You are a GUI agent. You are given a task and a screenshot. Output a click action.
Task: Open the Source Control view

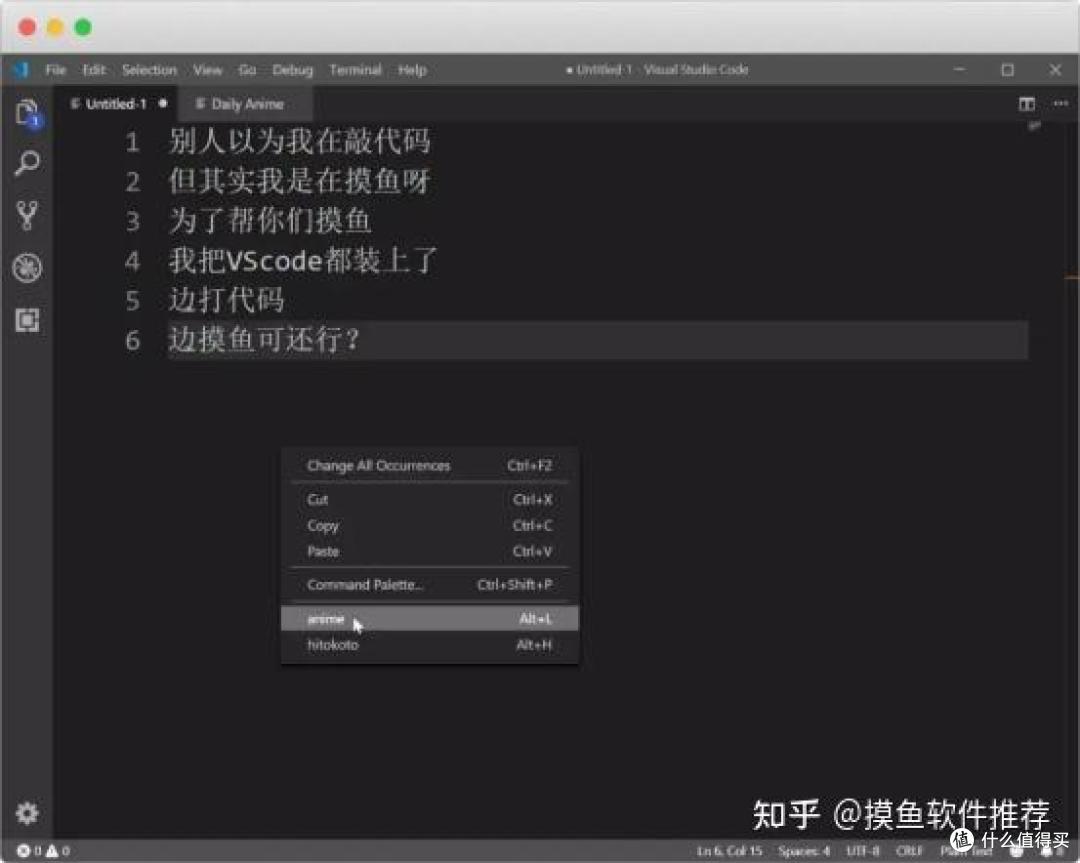pos(28,216)
